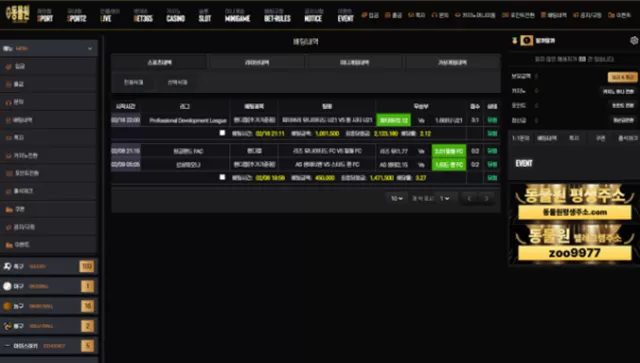Select the soccer ball sport icon
Screen dimensions: 640x363
7,266
